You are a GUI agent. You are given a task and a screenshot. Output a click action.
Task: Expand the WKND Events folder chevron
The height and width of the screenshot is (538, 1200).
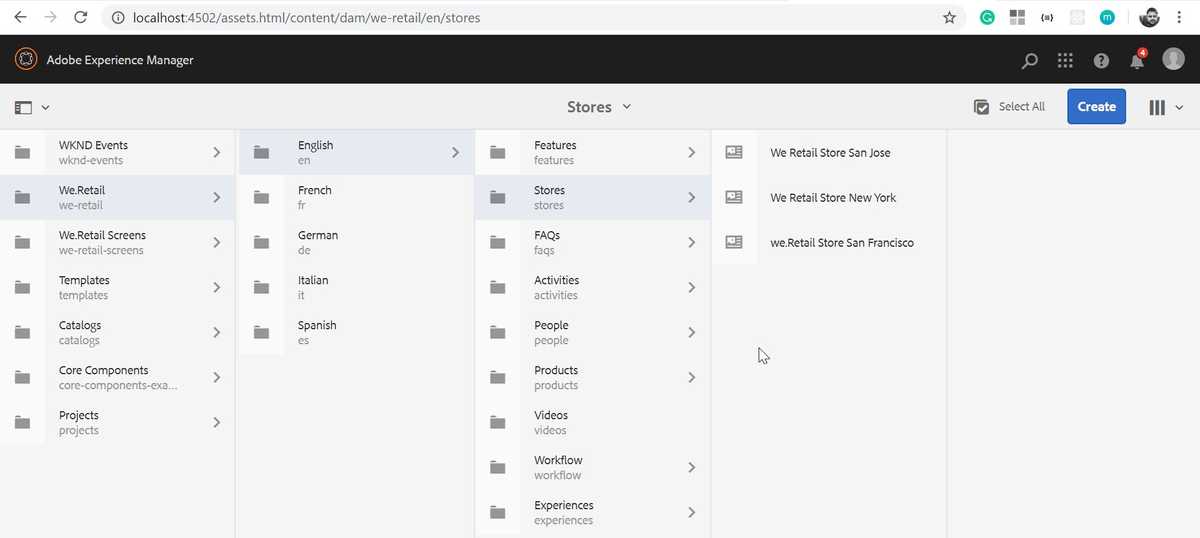(216, 153)
